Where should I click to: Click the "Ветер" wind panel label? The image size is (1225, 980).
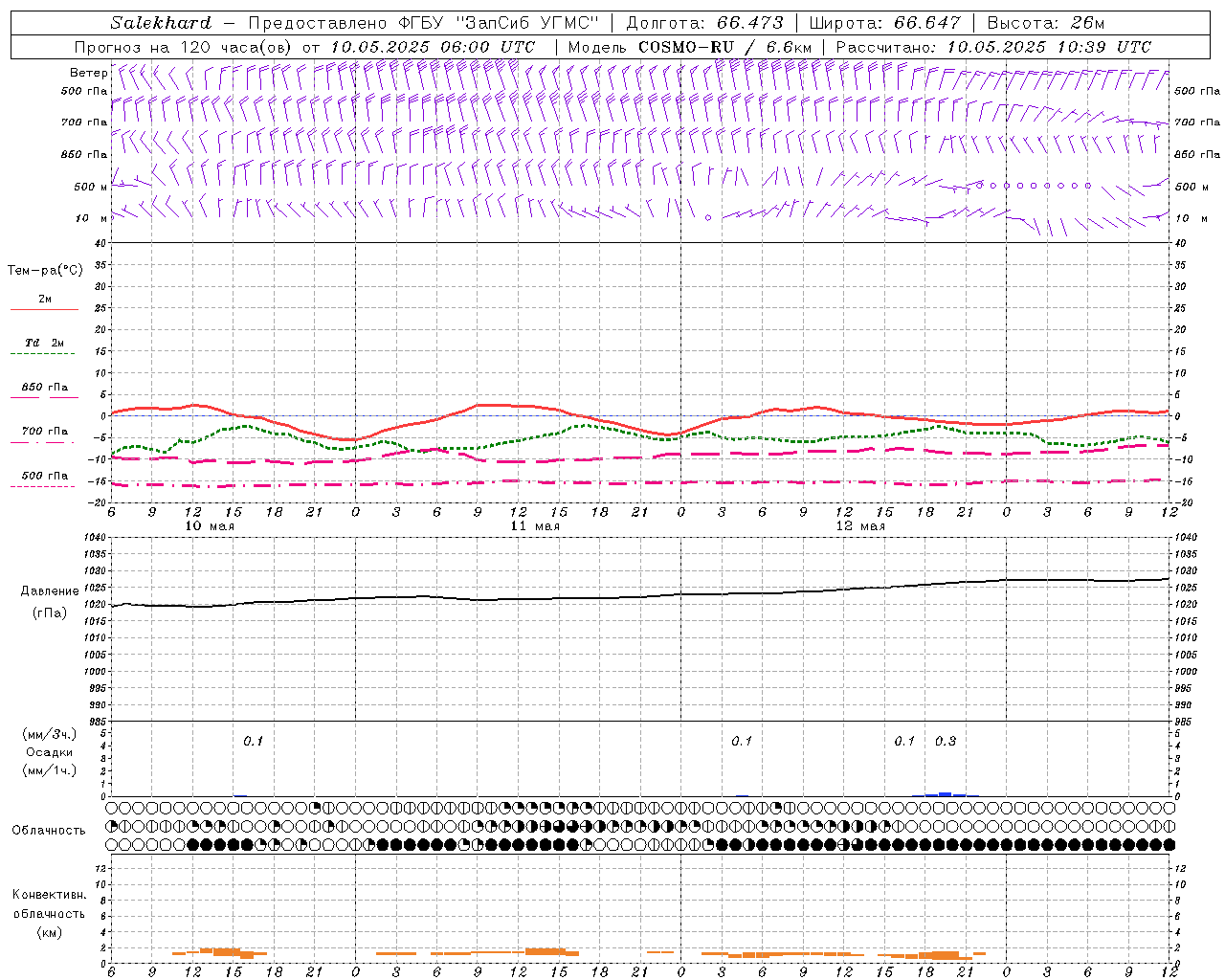pos(88,73)
